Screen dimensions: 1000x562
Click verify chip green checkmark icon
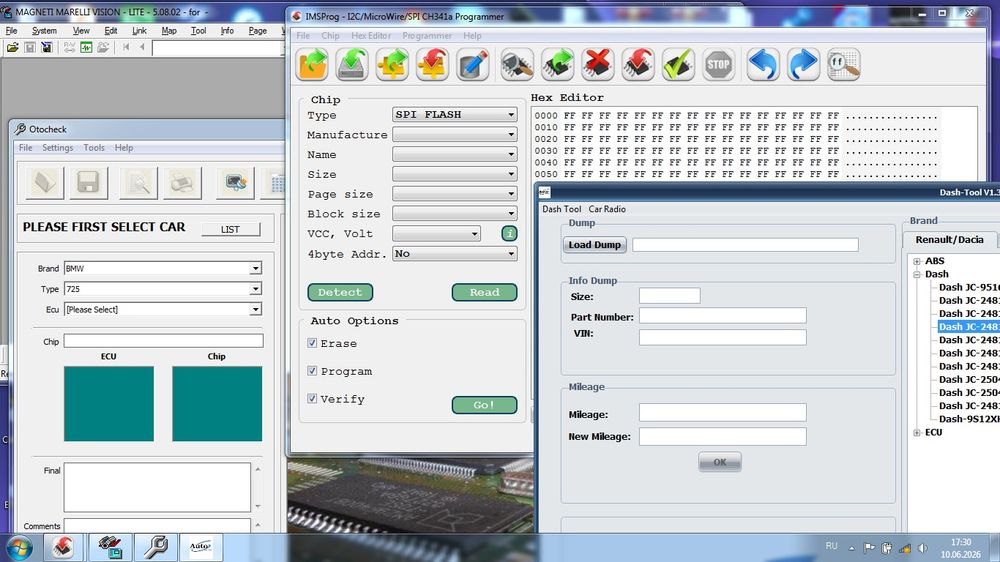(x=678, y=64)
